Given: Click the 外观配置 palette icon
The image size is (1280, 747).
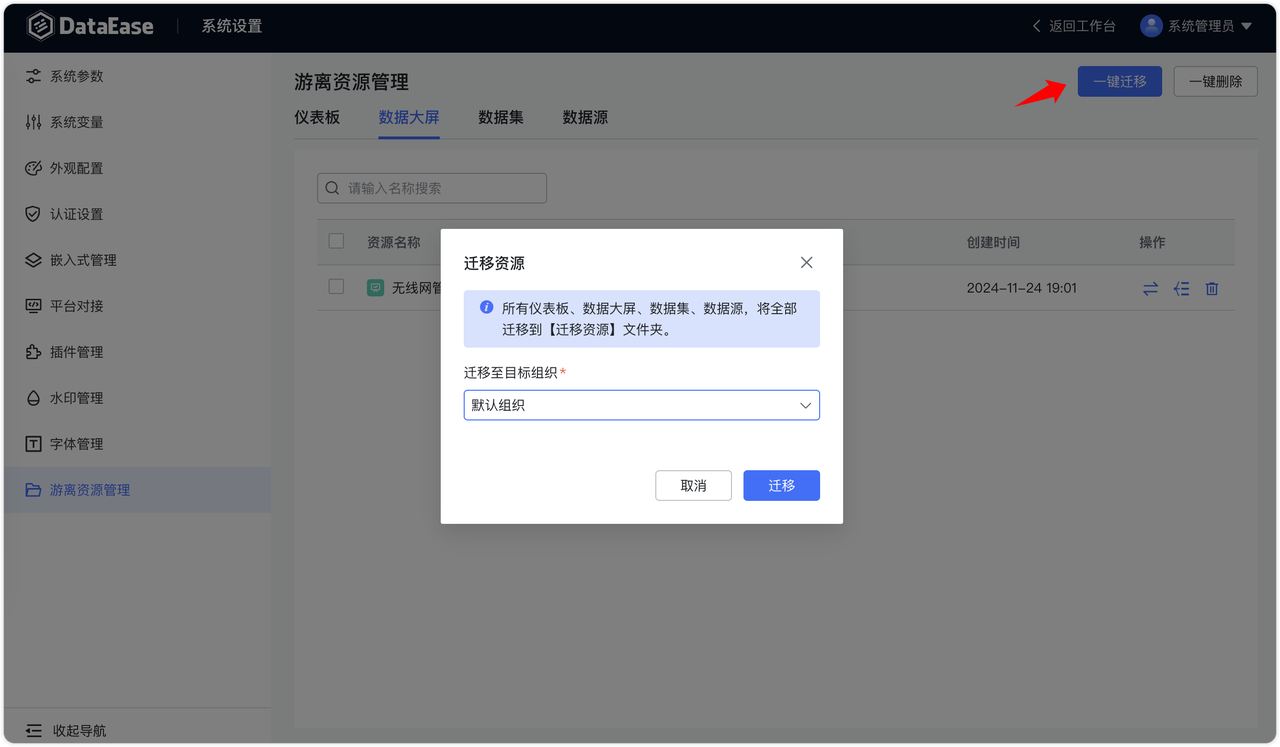Looking at the screenshot, I should (x=33, y=168).
